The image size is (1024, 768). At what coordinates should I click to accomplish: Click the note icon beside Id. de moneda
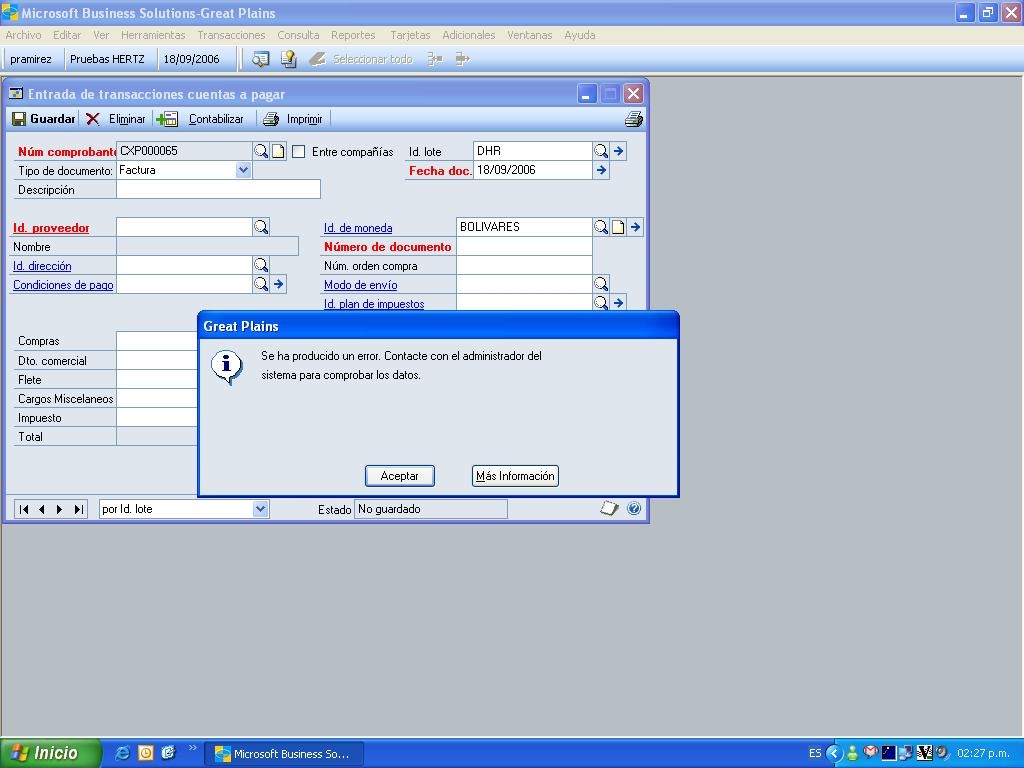(618, 227)
